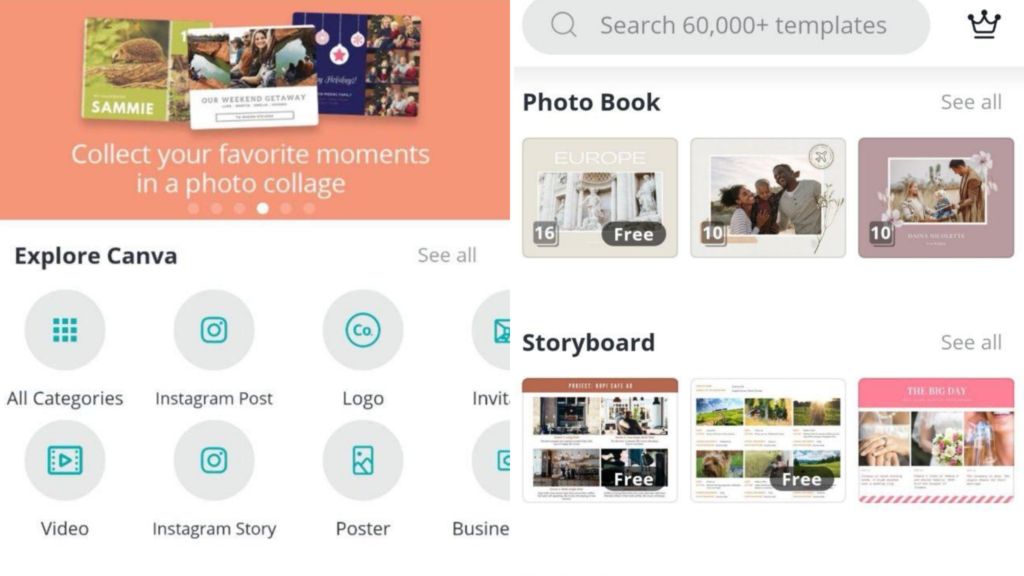Viewport: 1024px width, 576px height.
Task: Jump to the first banner carousel dot
Action: [x=193, y=208]
